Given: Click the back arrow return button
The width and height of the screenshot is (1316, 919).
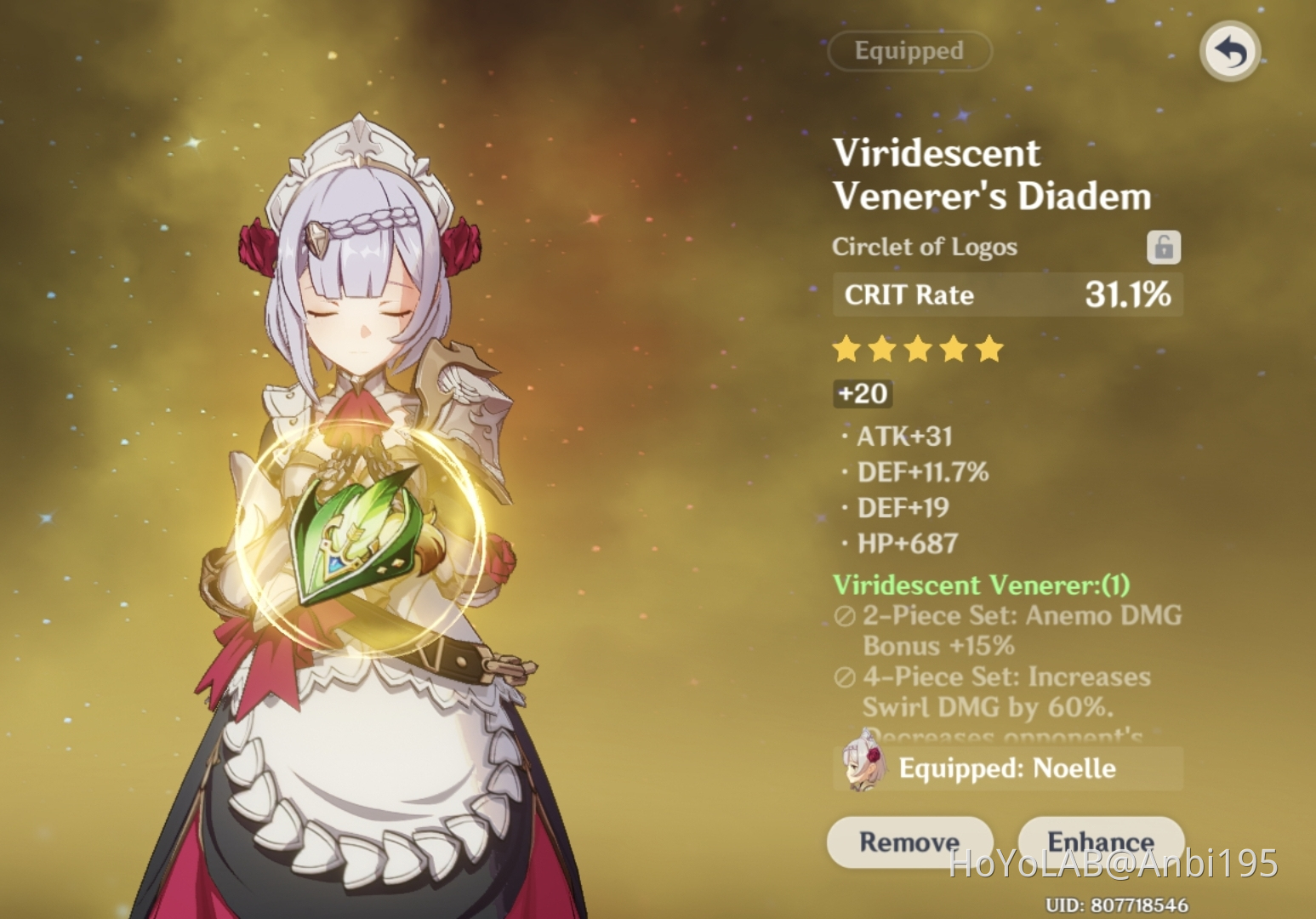Looking at the screenshot, I should coord(1229,51).
